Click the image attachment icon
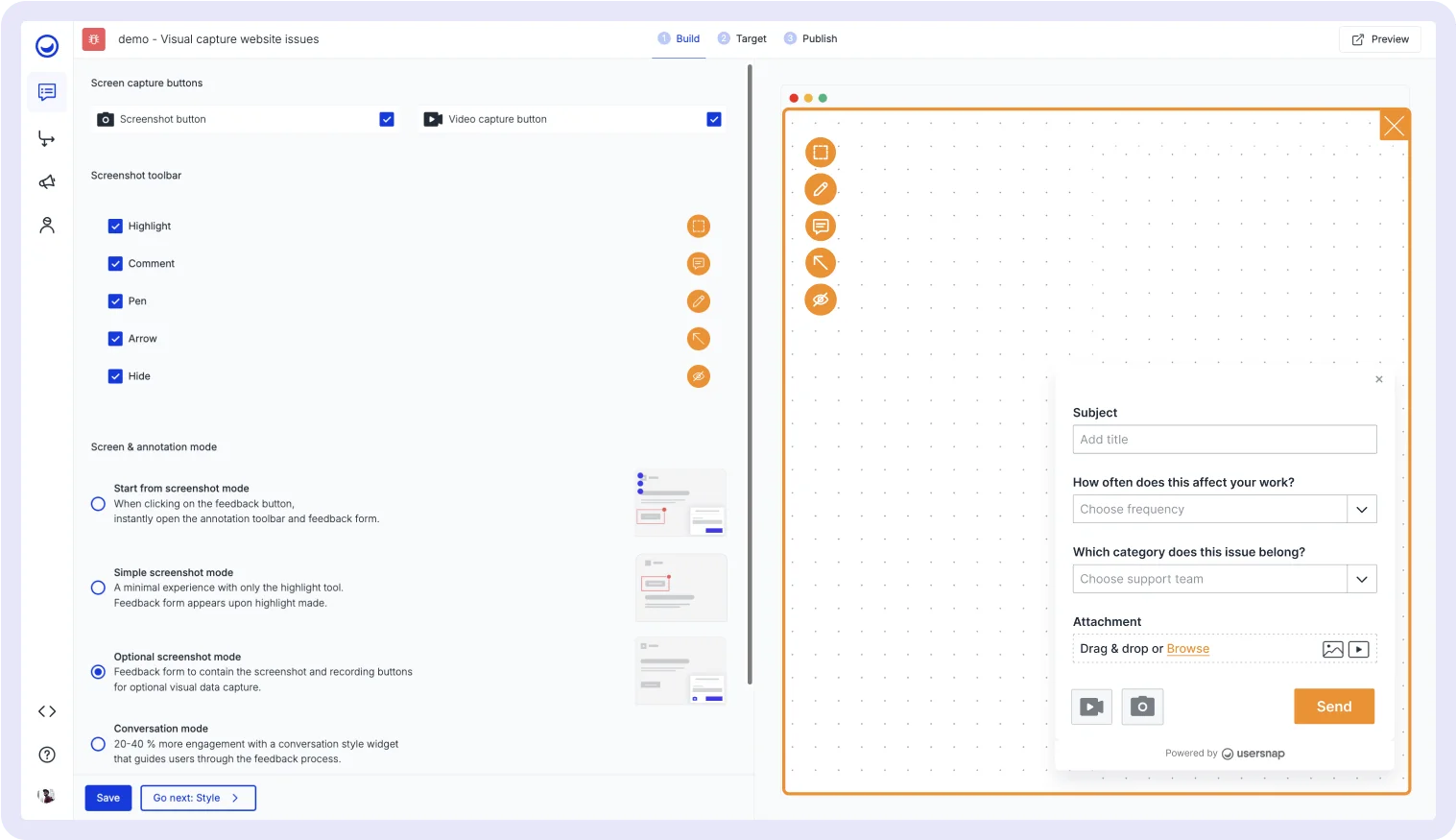The image size is (1456, 840). point(1333,649)
